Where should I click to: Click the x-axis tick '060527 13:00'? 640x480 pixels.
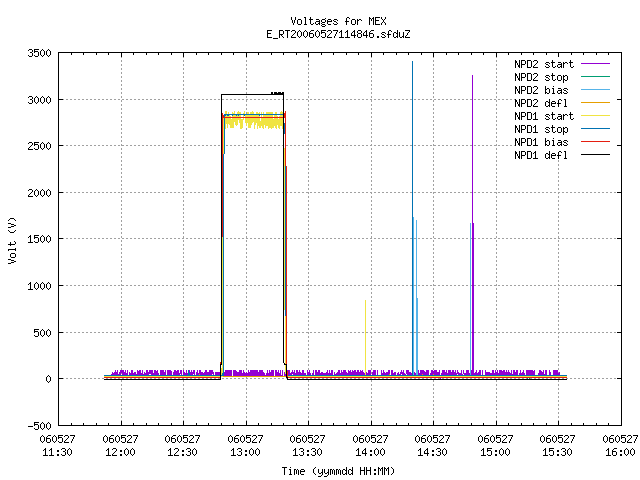245,446
